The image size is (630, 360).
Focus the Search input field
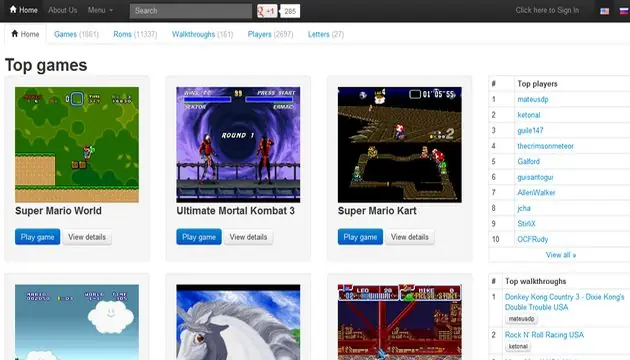click(x=191, y=11)
